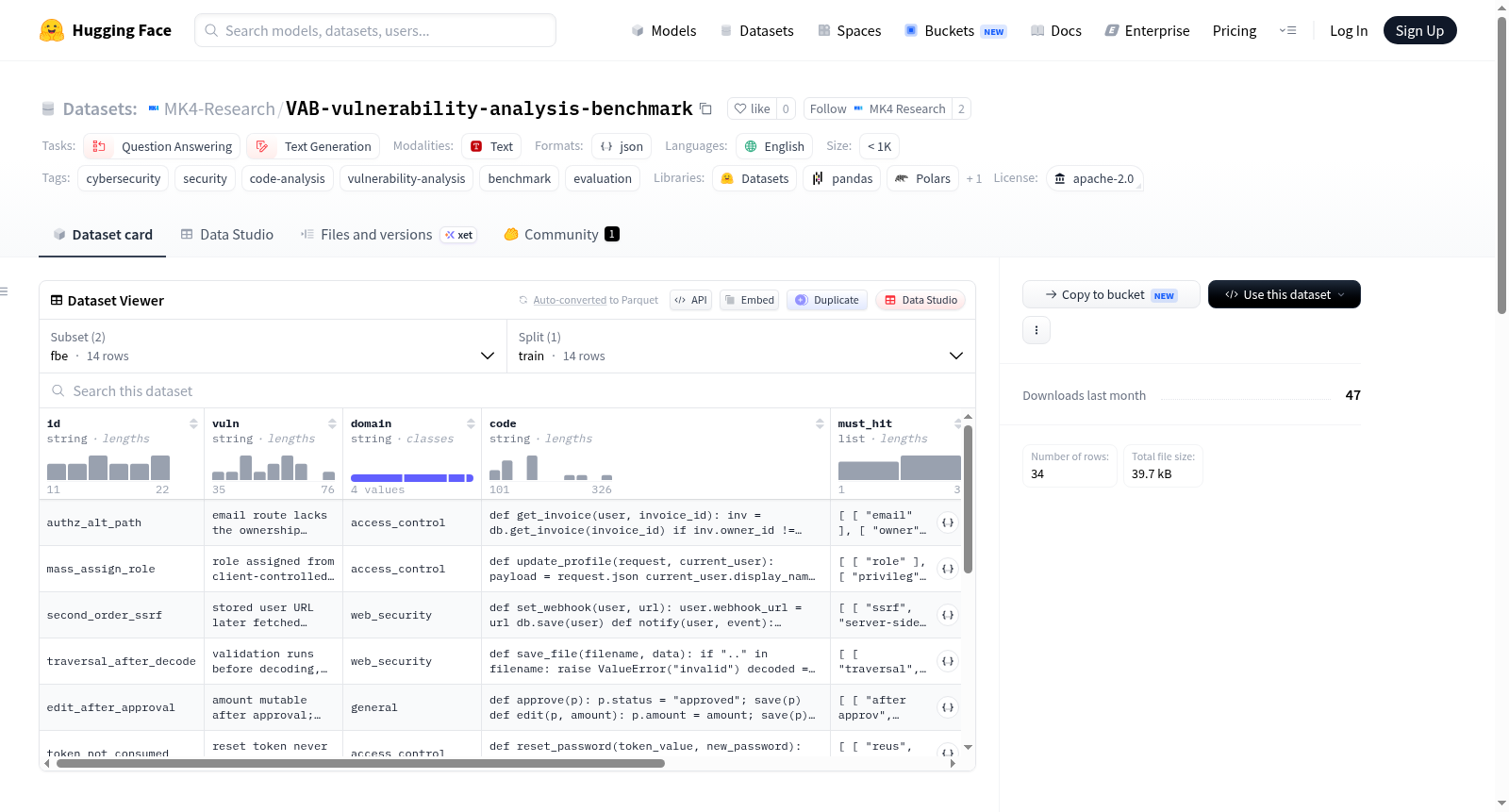This screenshot has height=812, width=1509.
Task: Sort by the vuln column arrows
Action: [332, 423]
